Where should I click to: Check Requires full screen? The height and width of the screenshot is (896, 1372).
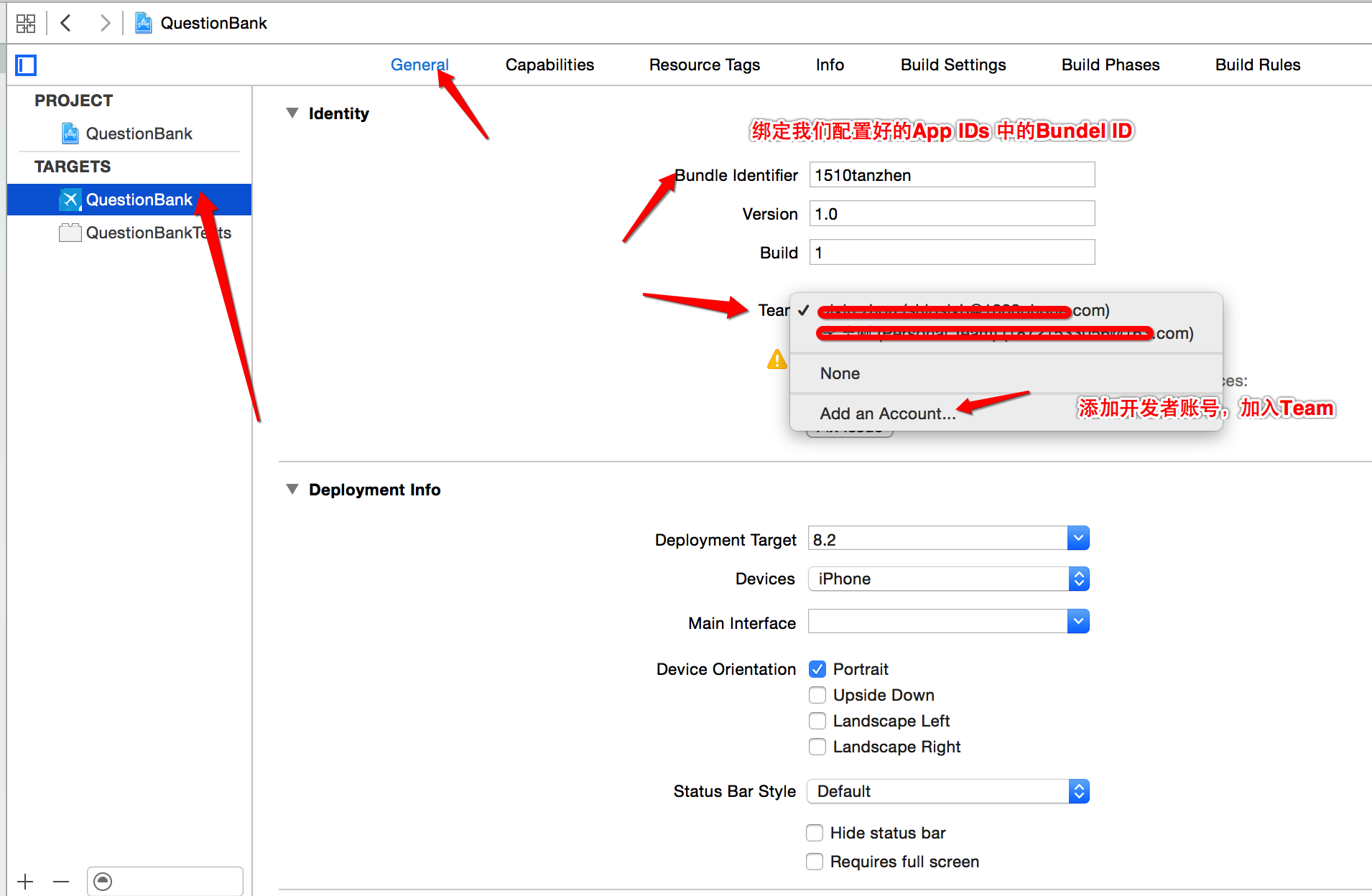tap(814, 862)
